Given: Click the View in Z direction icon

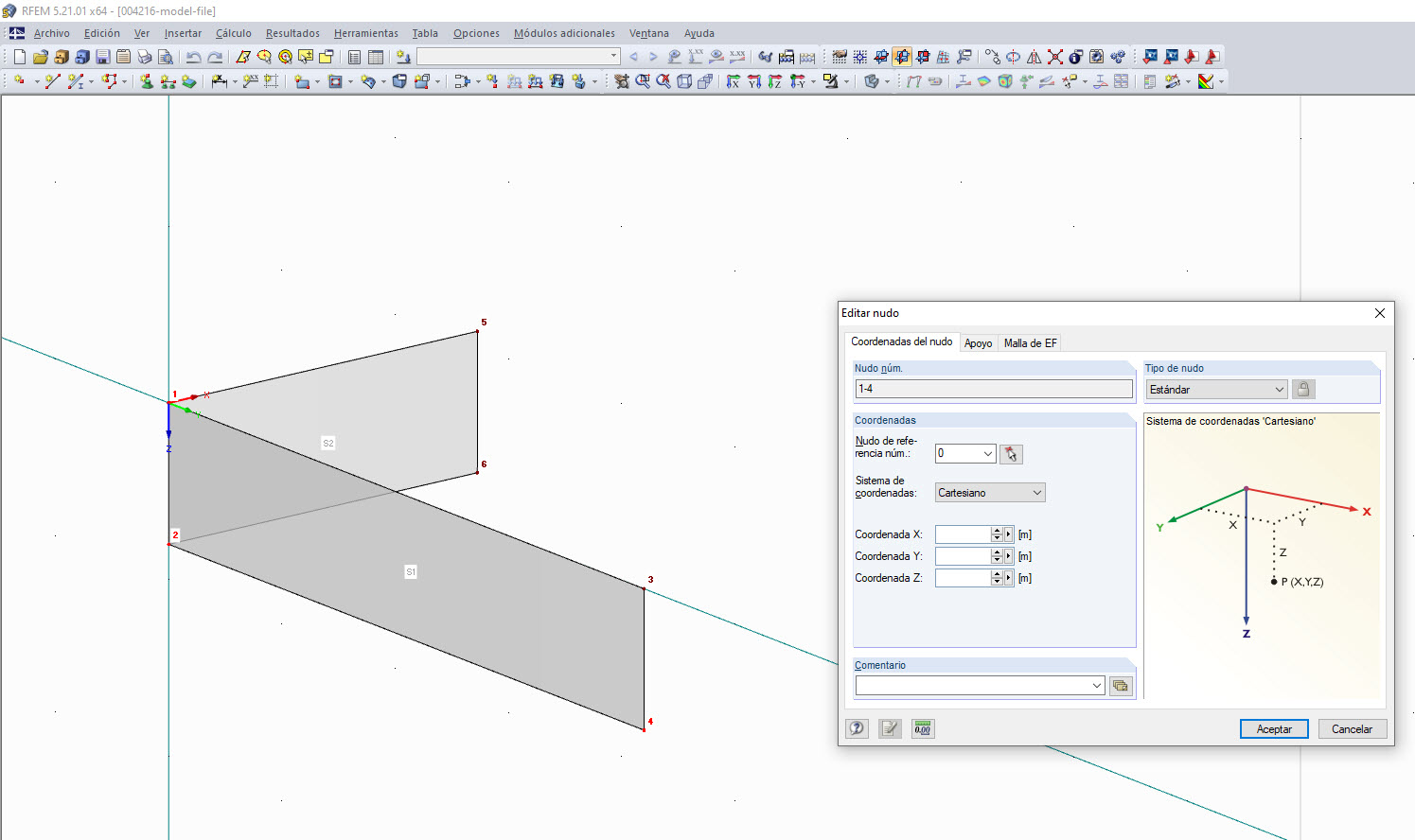Looking at the screenshot, I should 775,81.
